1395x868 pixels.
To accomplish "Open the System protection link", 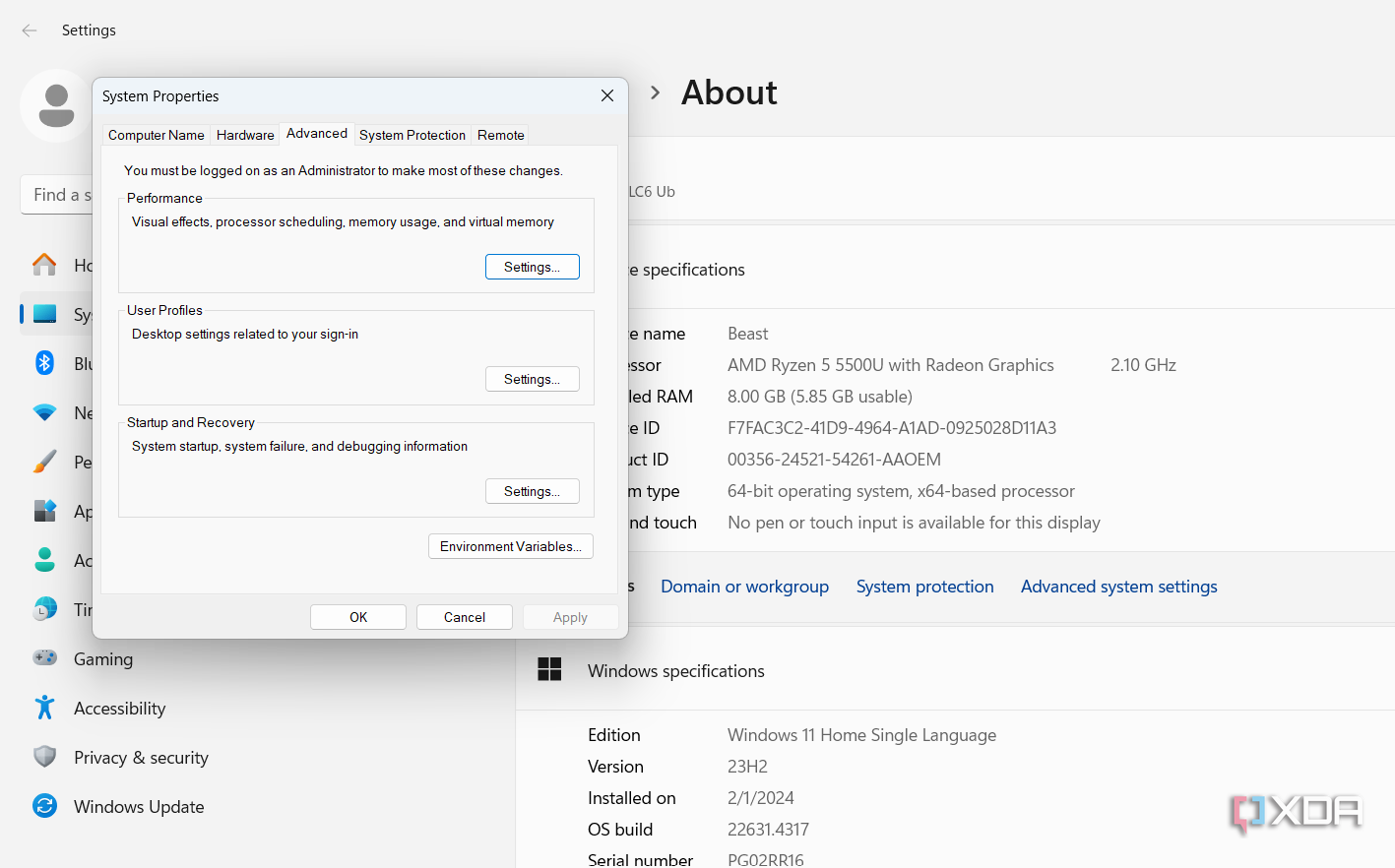I will click(x=924, y=587).
